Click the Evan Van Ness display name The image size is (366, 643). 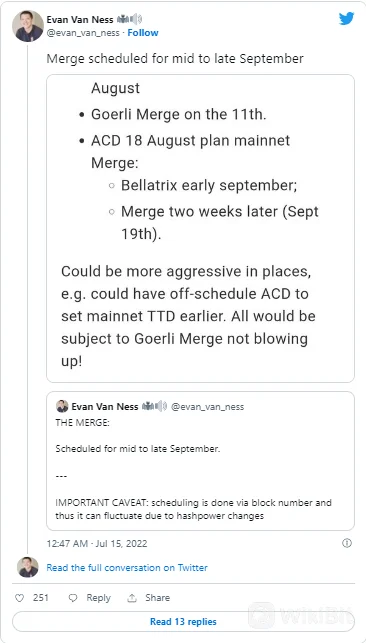coord(80,19)
